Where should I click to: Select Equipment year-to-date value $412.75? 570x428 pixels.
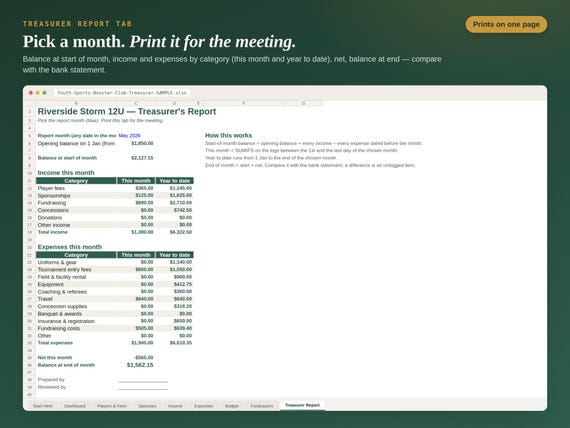point(183,284)
